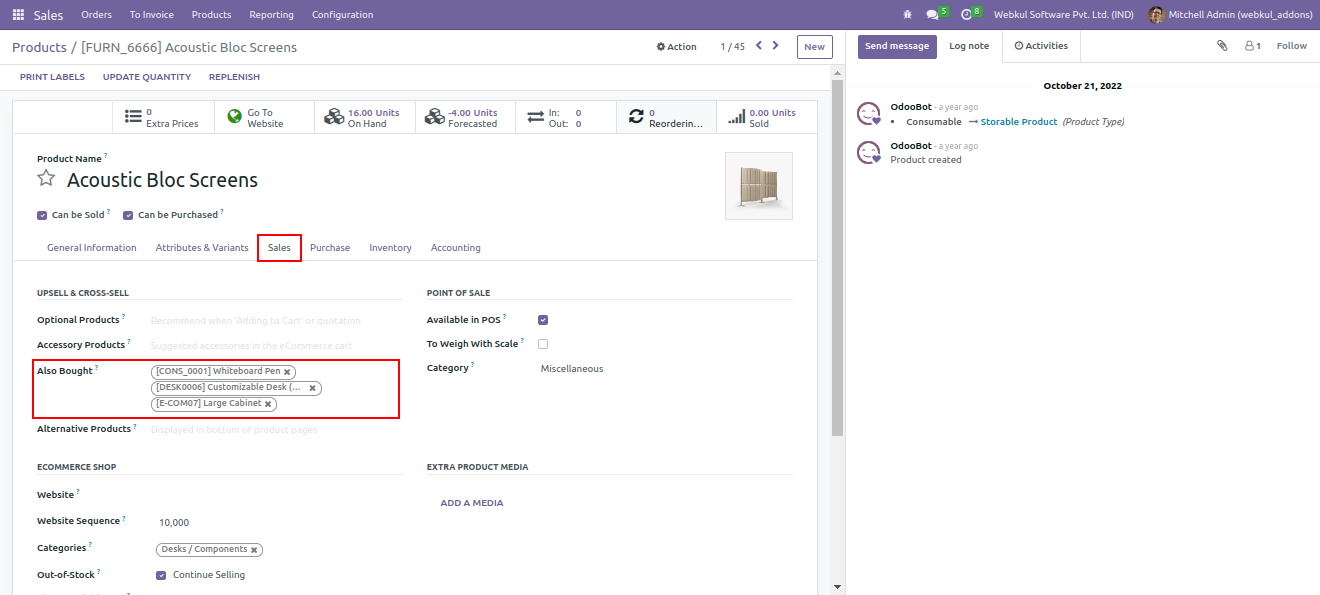Open the Storable Product link in chatter
This screenshot has height=595, width=1320.
tap(1019, 122)
